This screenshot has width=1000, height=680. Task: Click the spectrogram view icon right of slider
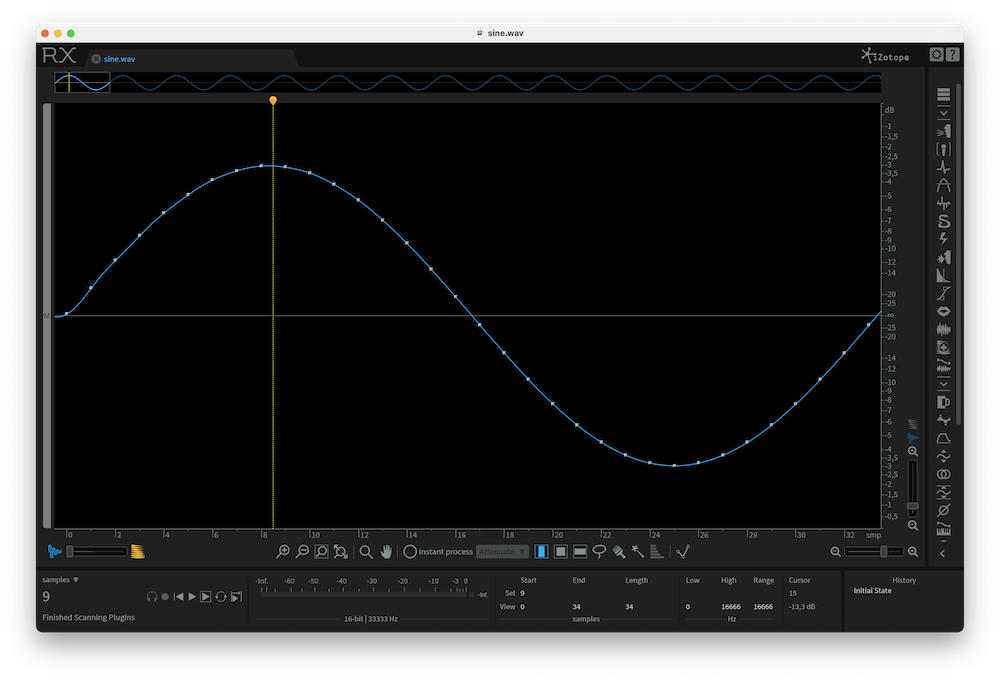pos(138,552)
